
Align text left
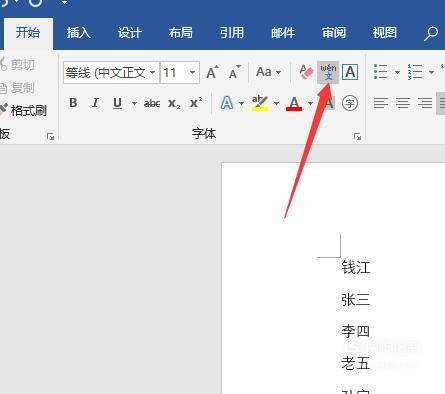point(381,103)
